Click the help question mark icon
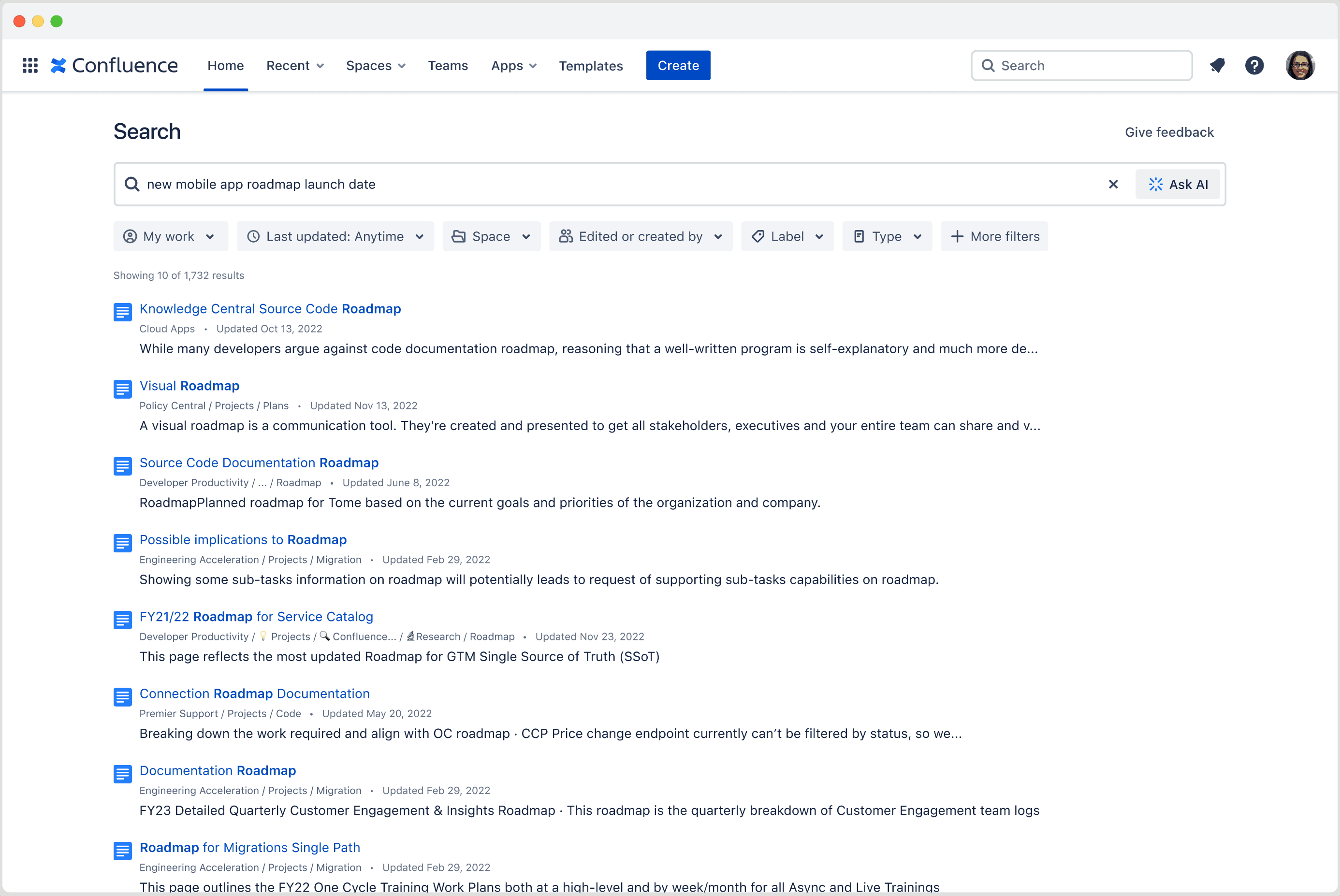The width and height of the screenshot is (1340, 896). pos(1254,65)
